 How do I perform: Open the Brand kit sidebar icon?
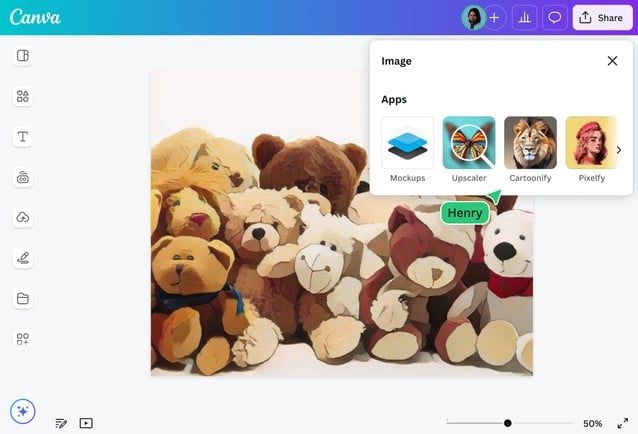(23, 177)
